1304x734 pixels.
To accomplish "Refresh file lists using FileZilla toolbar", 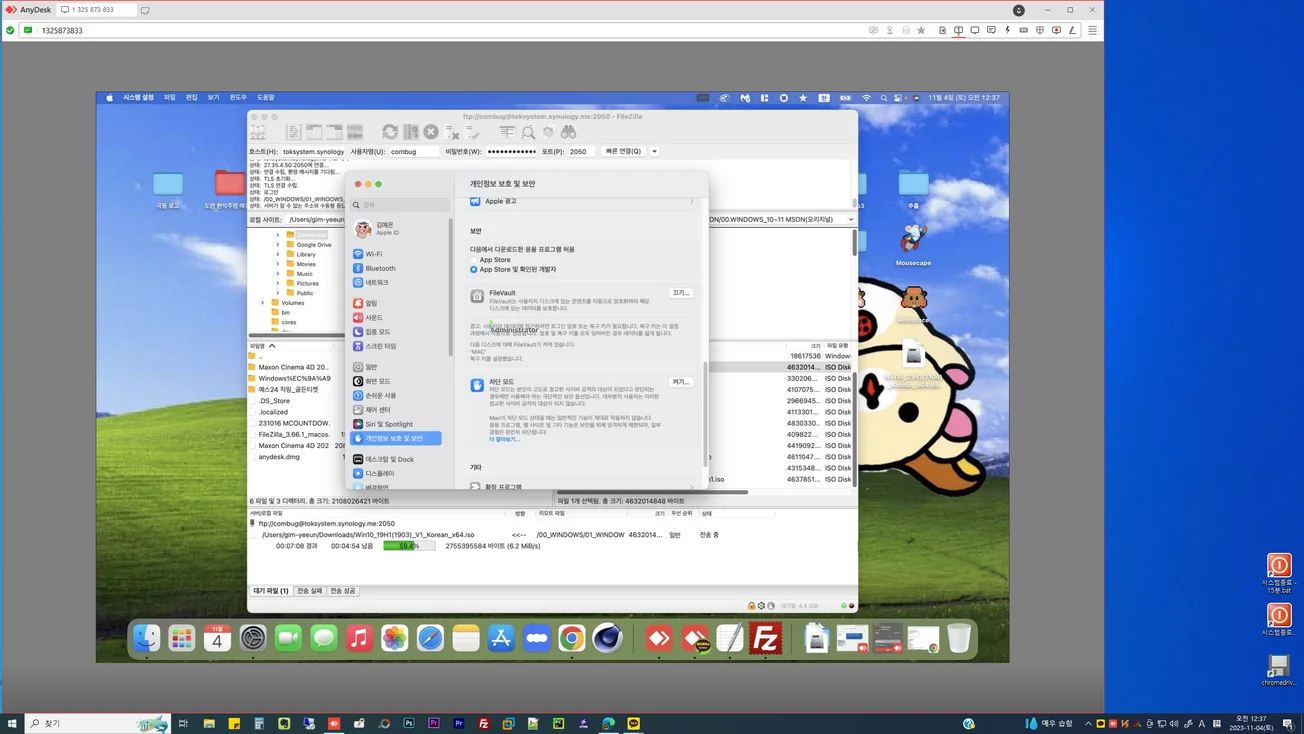I will [x=390, y=132].
